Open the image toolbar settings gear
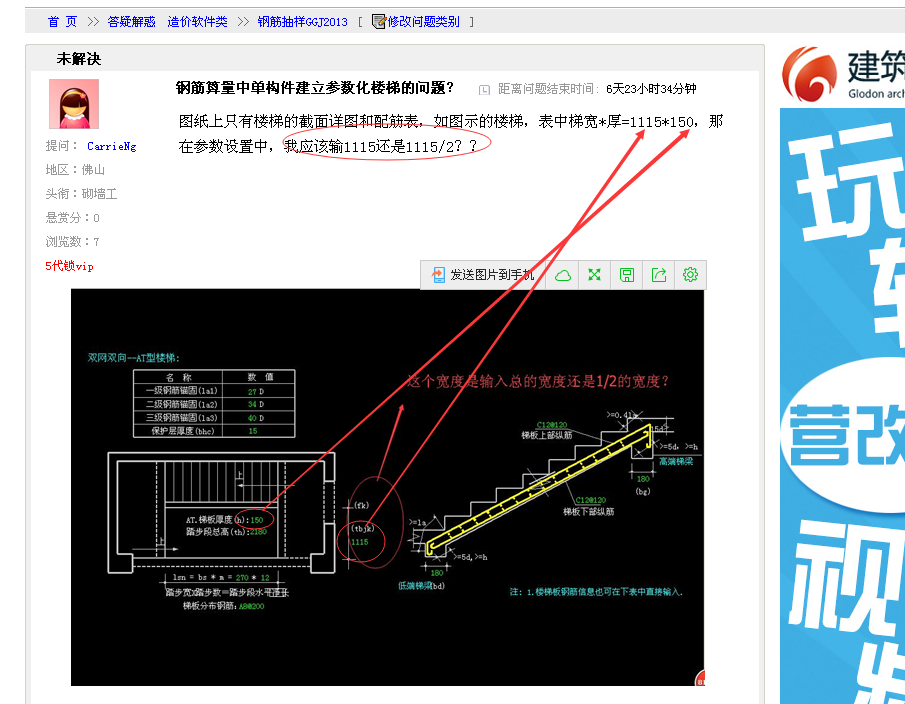Screen dimensions: 905x704 tap(690, 275)
